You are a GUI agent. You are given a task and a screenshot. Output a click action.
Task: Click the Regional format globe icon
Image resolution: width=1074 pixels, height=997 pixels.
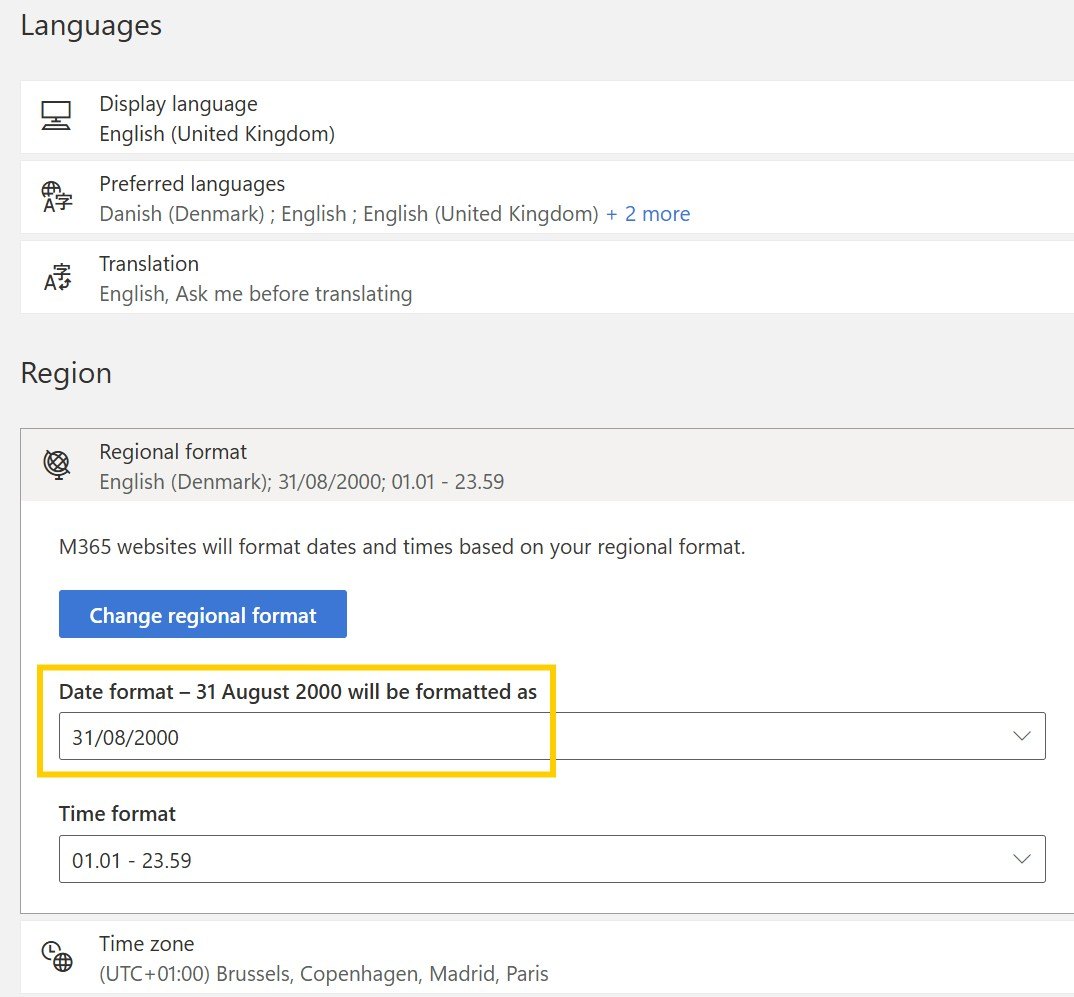tap(56, 465)
